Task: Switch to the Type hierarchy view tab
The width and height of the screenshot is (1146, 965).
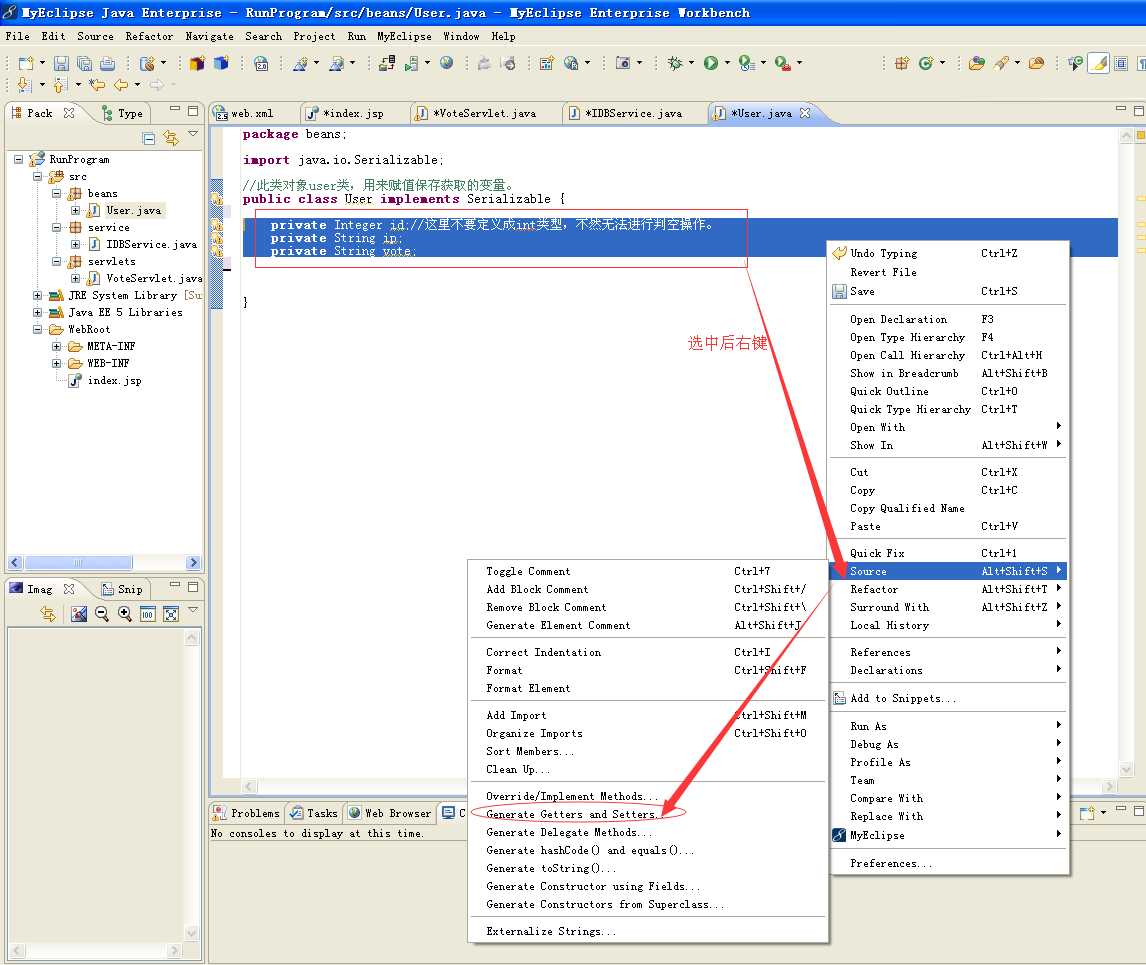Action: [x=123, y=113]
